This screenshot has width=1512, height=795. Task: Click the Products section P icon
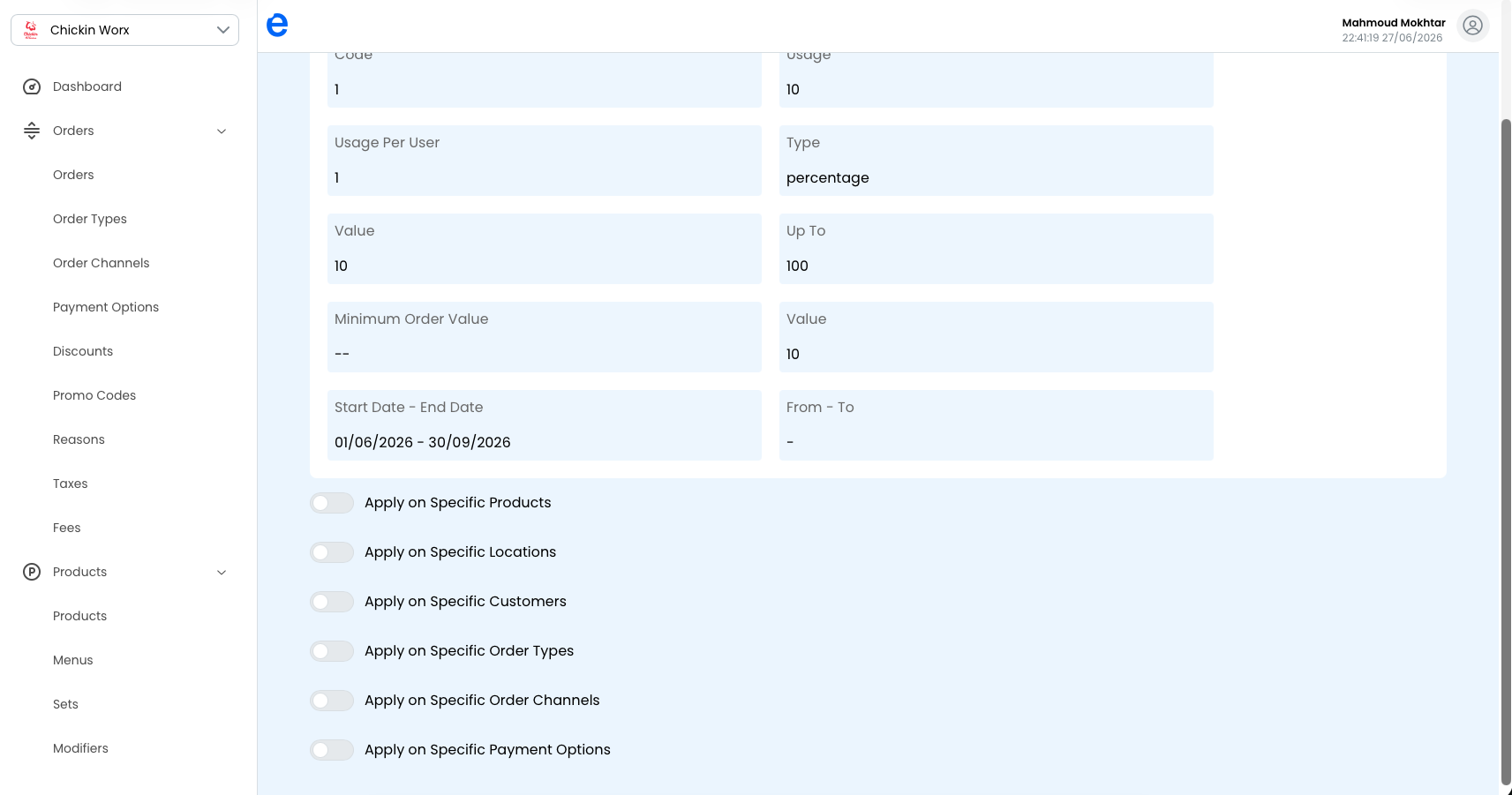coord(32,572)
